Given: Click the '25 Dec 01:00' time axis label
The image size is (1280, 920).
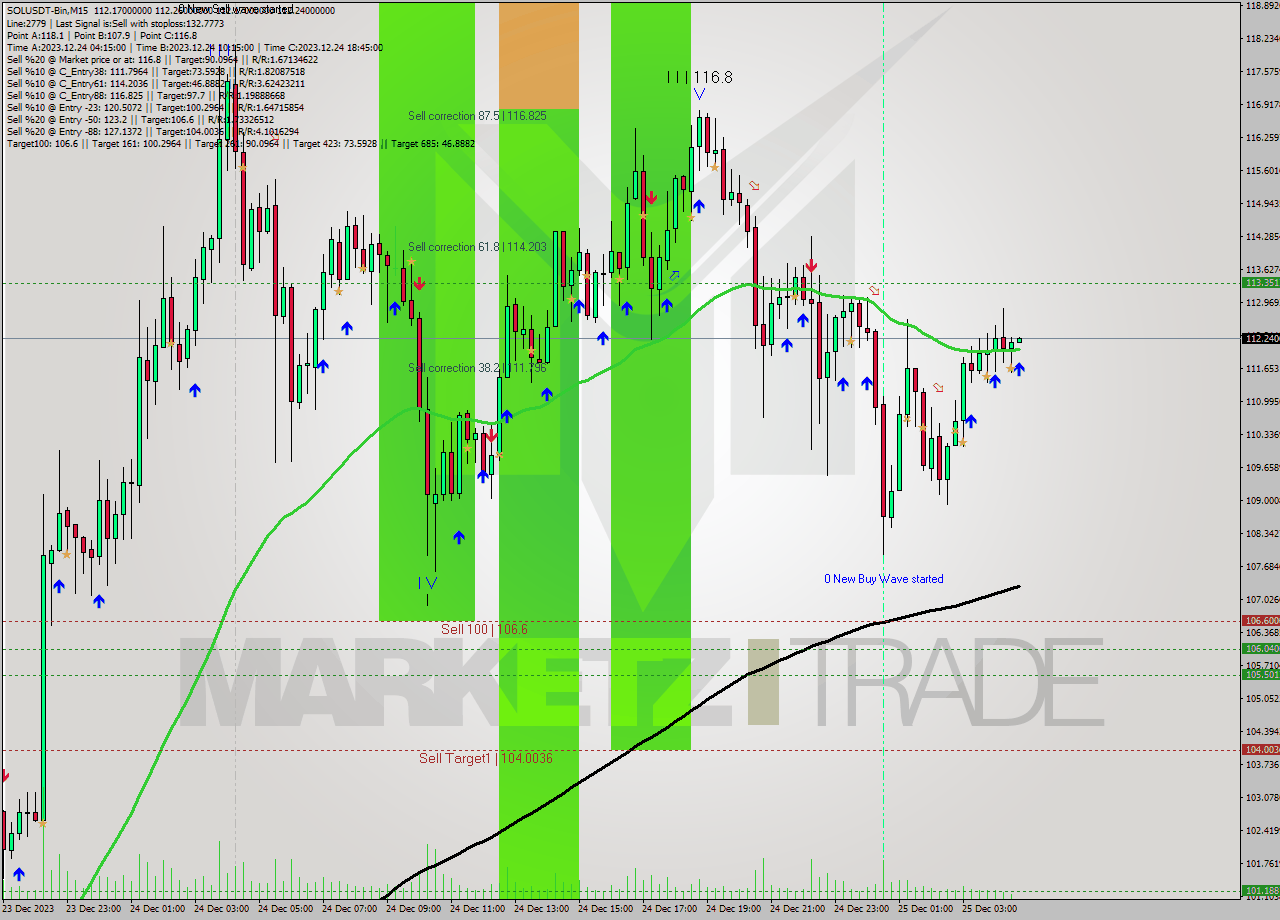Looking at the screenshot, I should coord(925,909).
